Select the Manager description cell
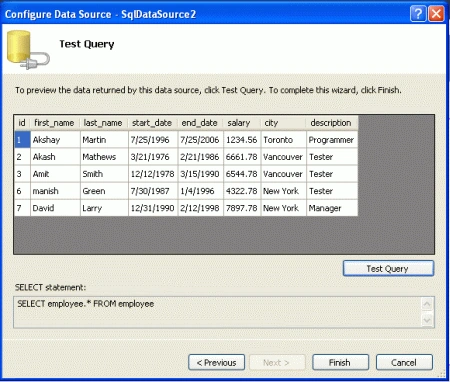The width and height of the screenshot is (450, 382). 332,208
